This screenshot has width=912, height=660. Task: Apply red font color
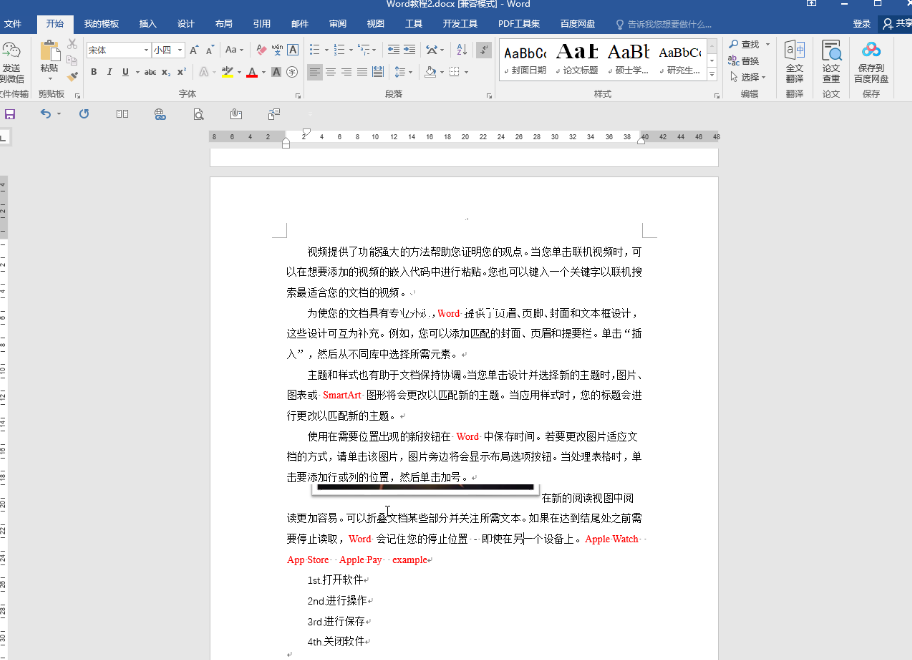252,72
